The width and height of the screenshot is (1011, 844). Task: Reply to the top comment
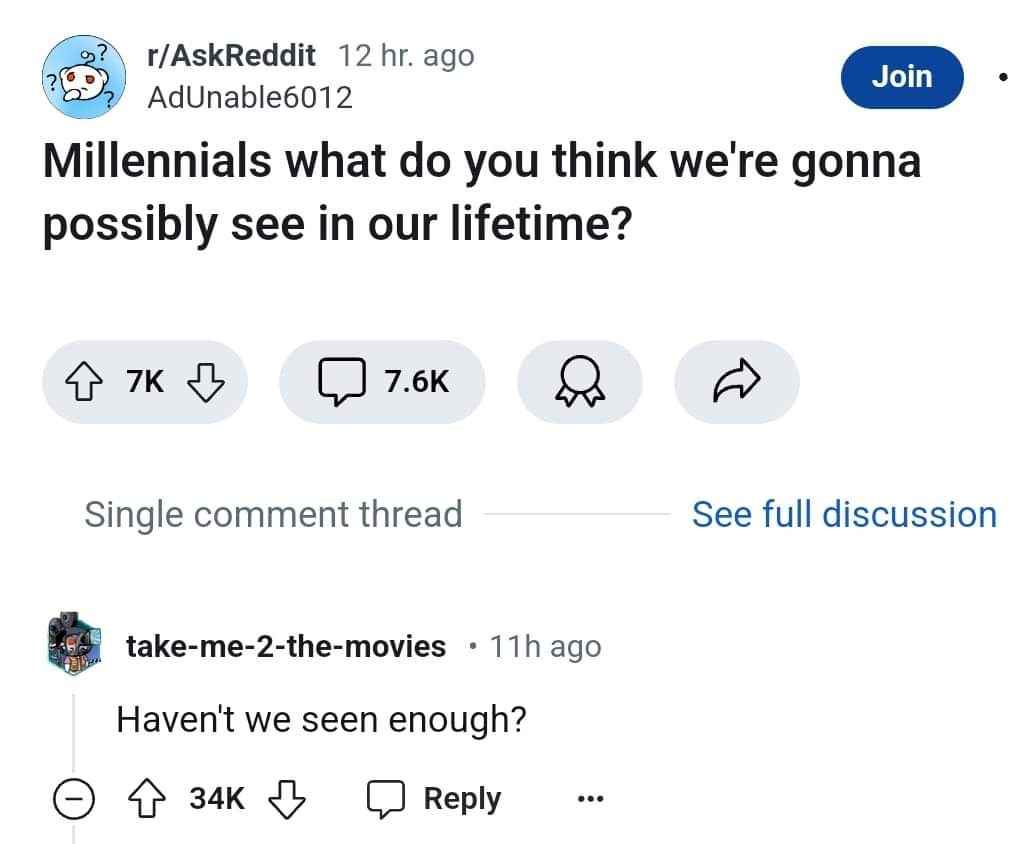coord(435,798)
